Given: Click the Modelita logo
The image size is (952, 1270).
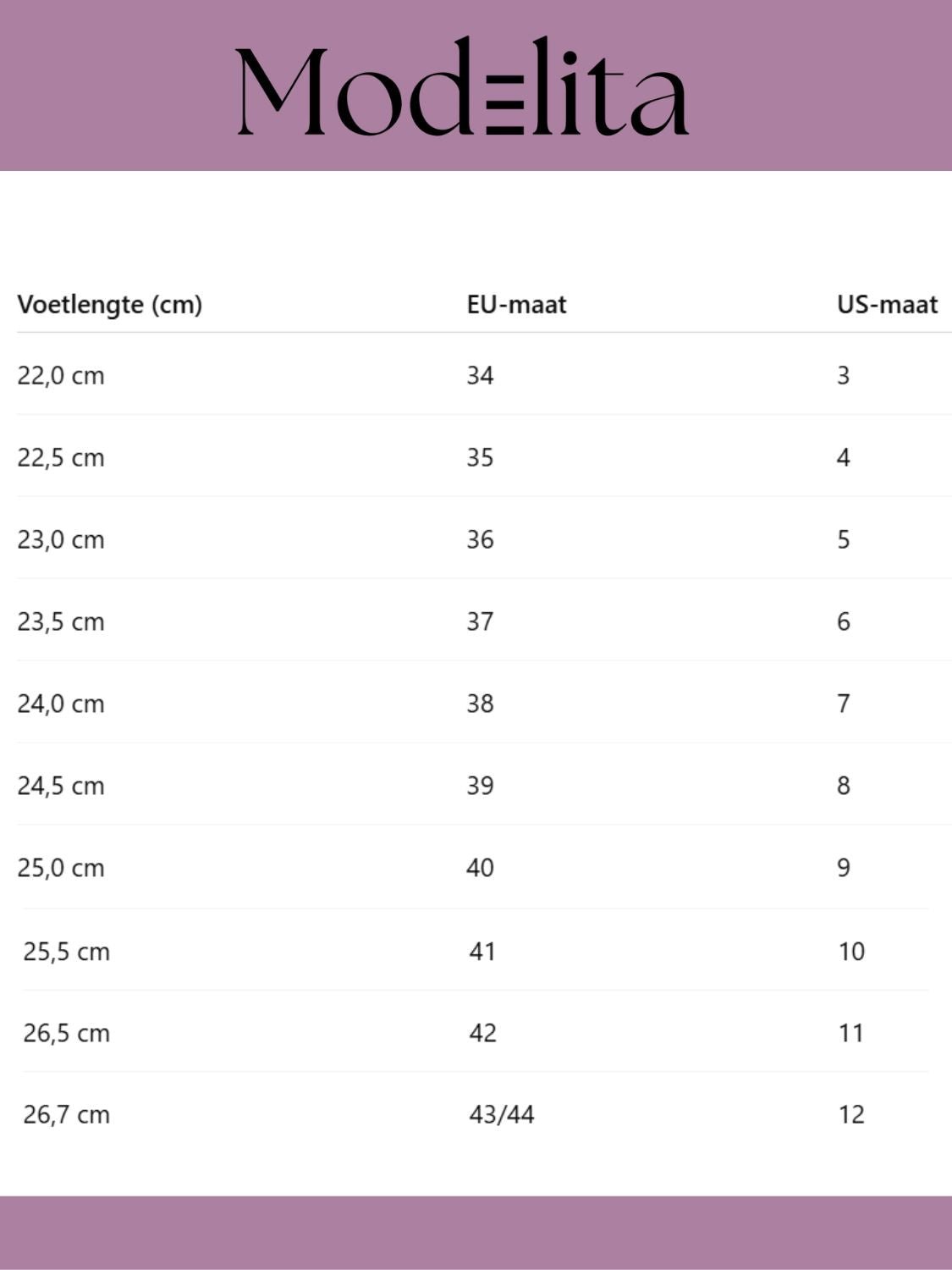Looking at the screenshot, I should 462,86.
